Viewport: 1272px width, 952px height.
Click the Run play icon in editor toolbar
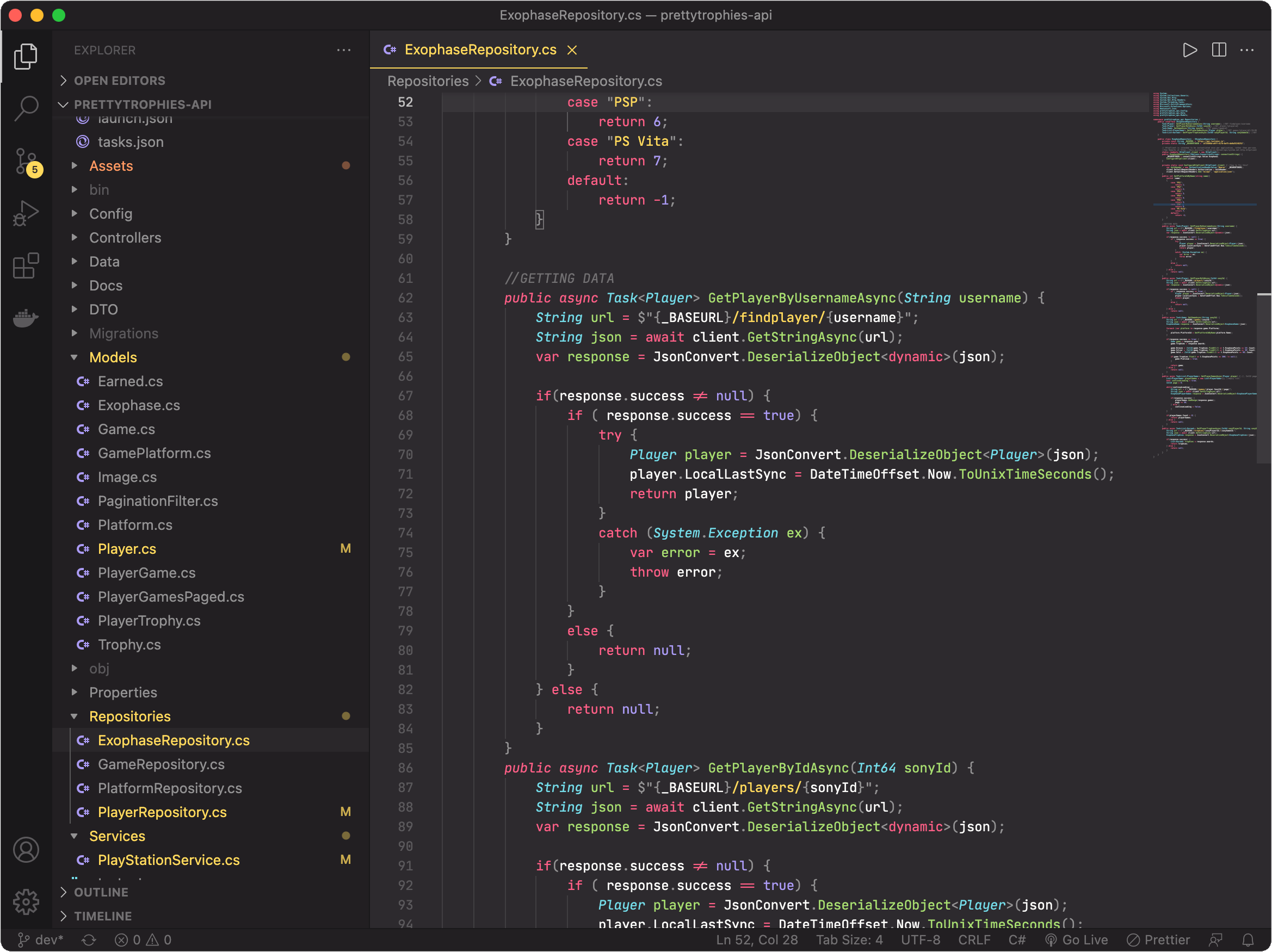point(1190,50)
